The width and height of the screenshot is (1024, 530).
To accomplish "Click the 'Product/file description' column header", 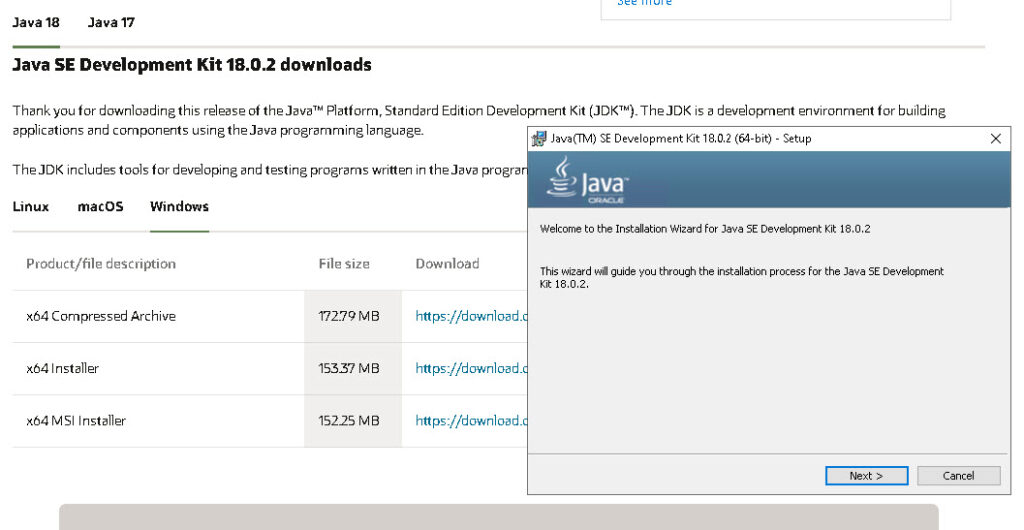I will click(x=101, y=264).
